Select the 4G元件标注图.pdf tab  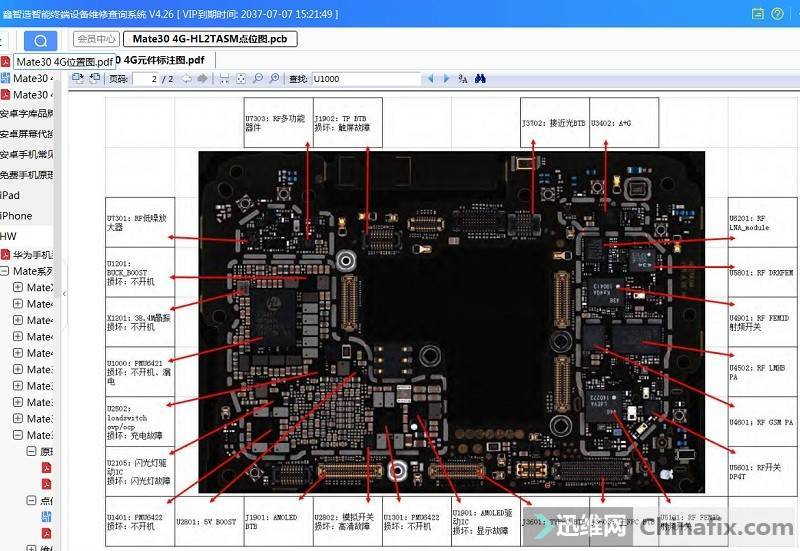coord(163,60)
